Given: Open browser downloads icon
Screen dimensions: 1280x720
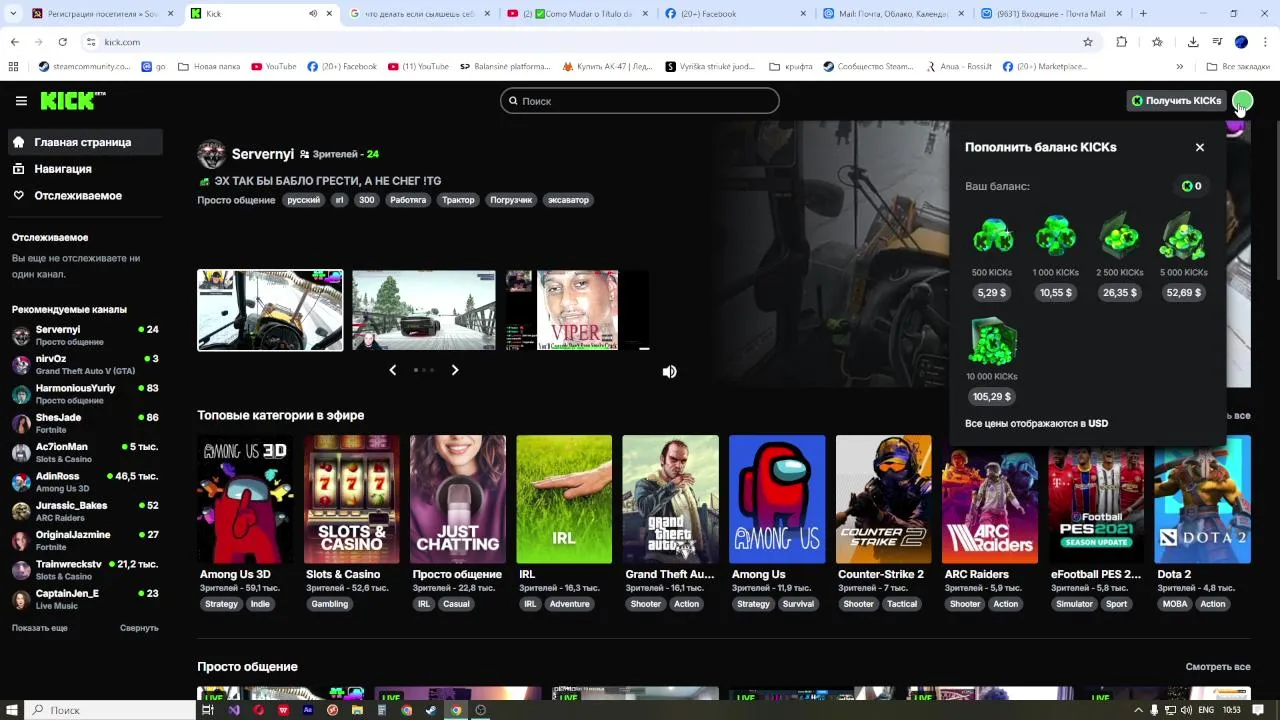Looking at the screenshot, I should point(1193,42).
